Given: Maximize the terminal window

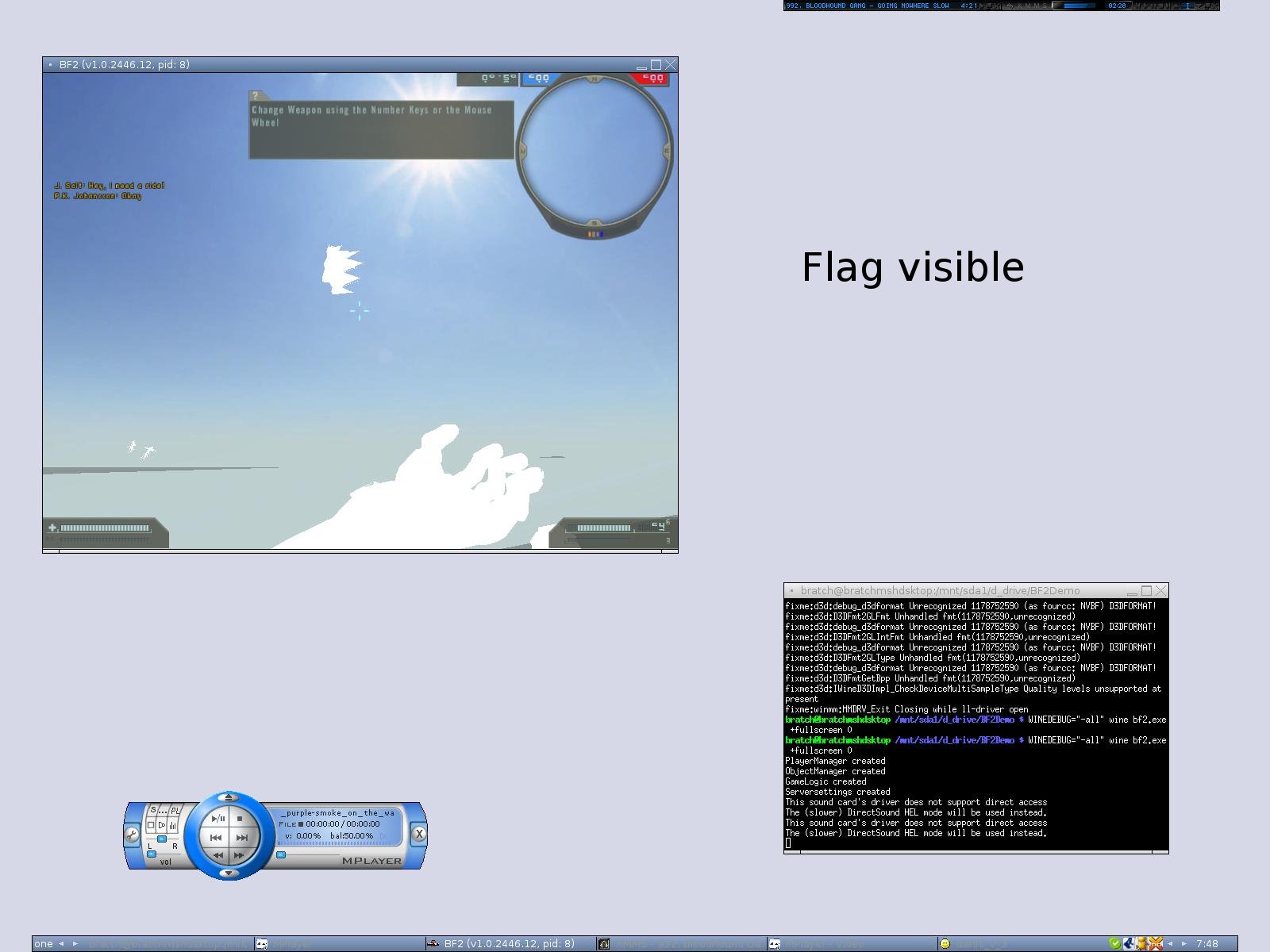Looking at the screenshot, I should pyautogui.click(x=1146, y=591).
